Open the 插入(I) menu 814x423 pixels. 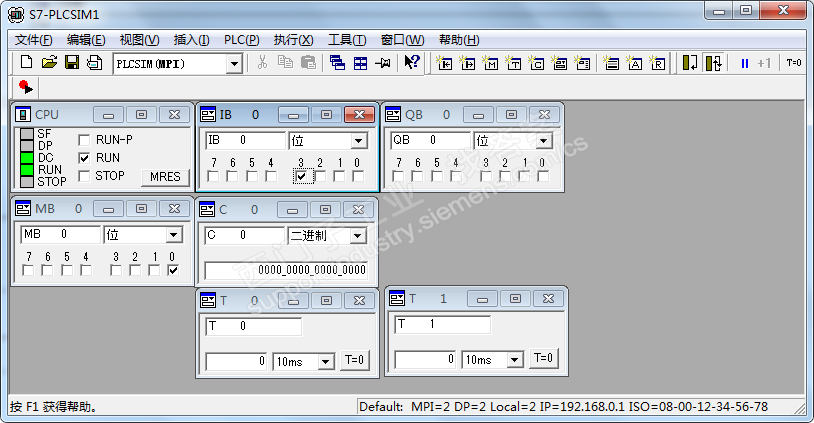click(192, 40)
